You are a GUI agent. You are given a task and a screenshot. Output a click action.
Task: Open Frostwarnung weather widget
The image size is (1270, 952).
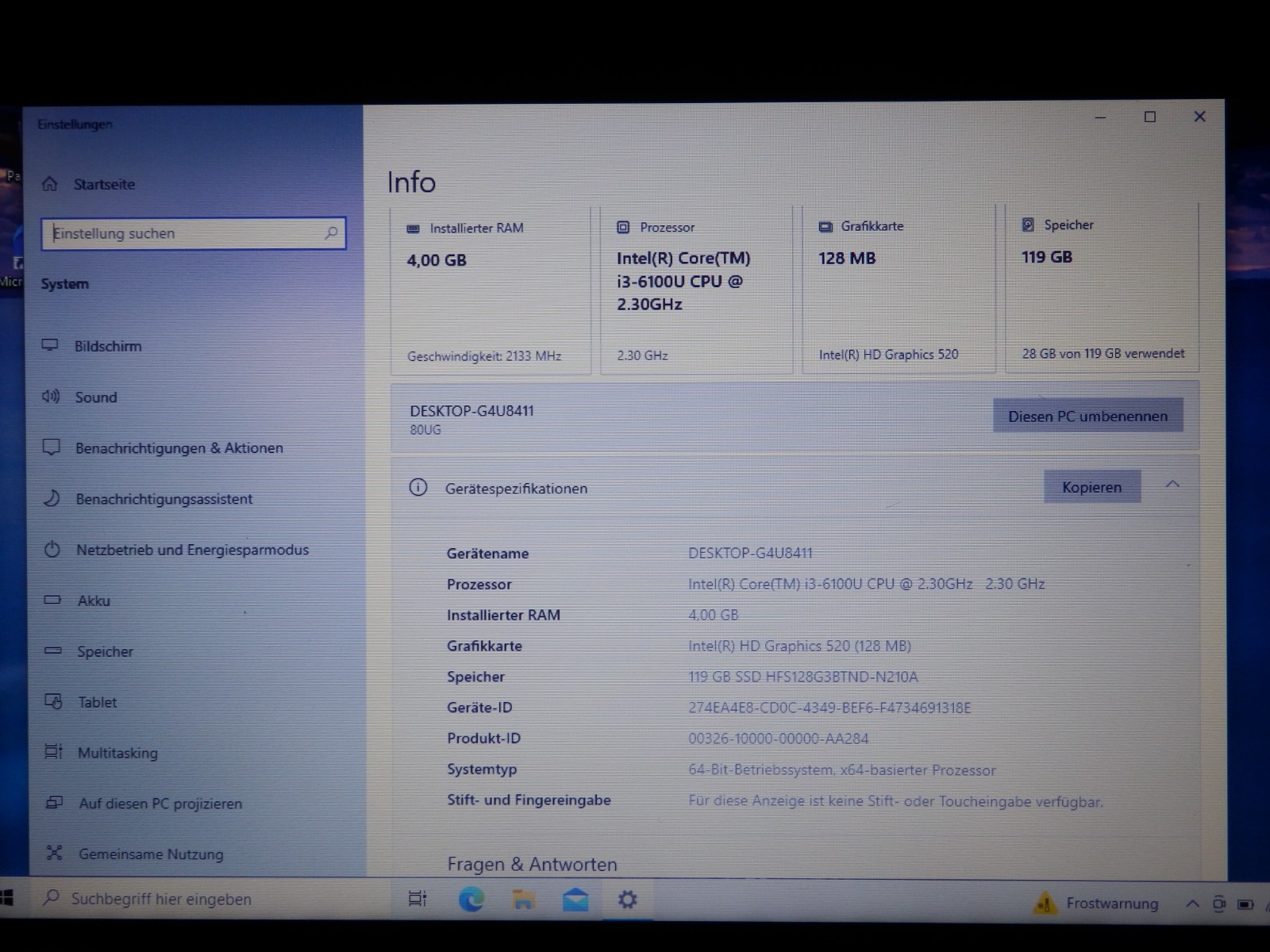click(x=1095, y=903)
